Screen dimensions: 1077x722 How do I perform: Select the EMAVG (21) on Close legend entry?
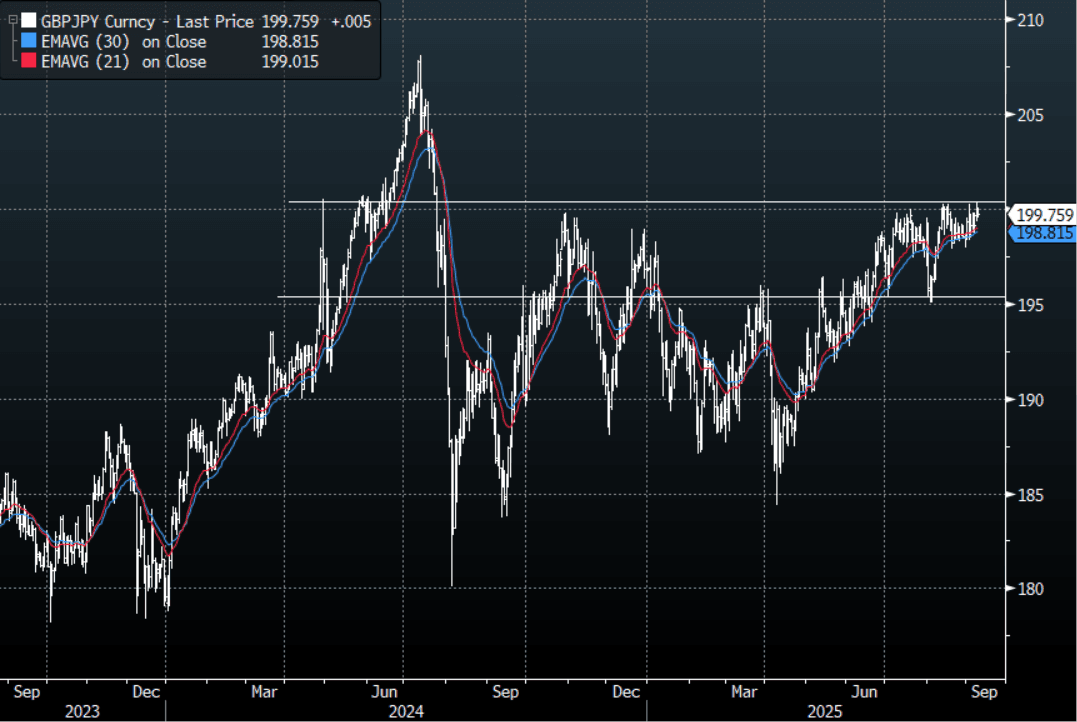[124, 61]
